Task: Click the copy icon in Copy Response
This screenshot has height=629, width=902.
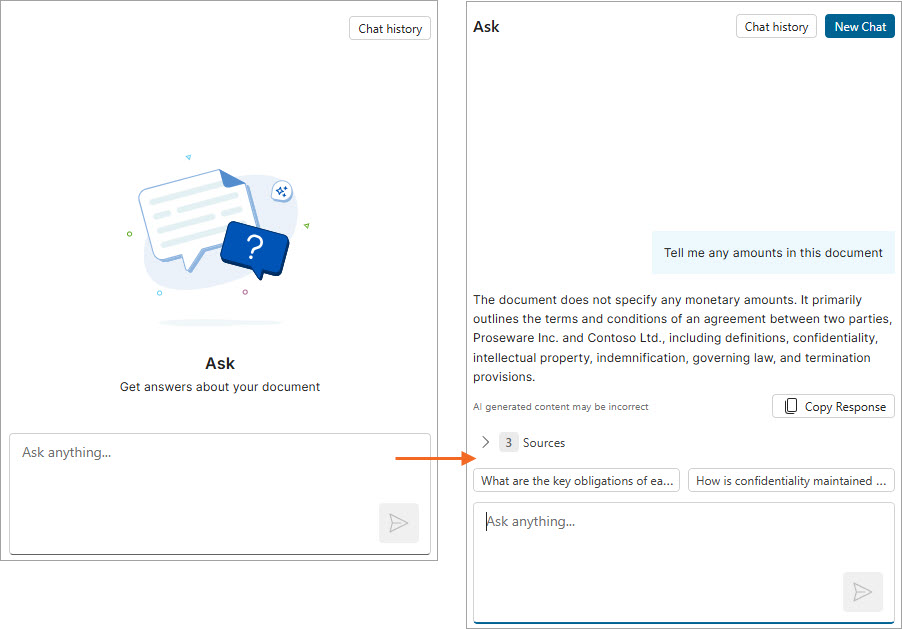Action: click(x=791, y=406)
